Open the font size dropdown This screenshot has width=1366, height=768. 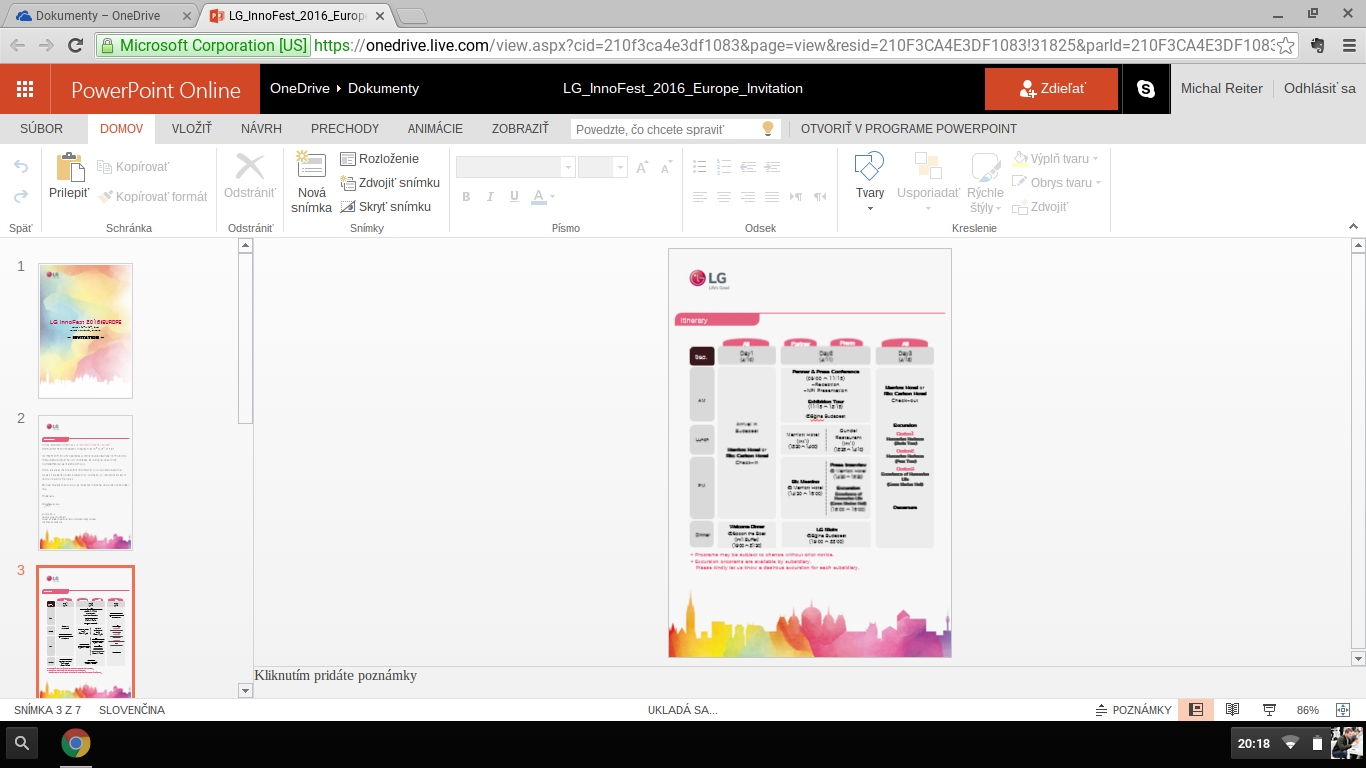pos(620,168)
